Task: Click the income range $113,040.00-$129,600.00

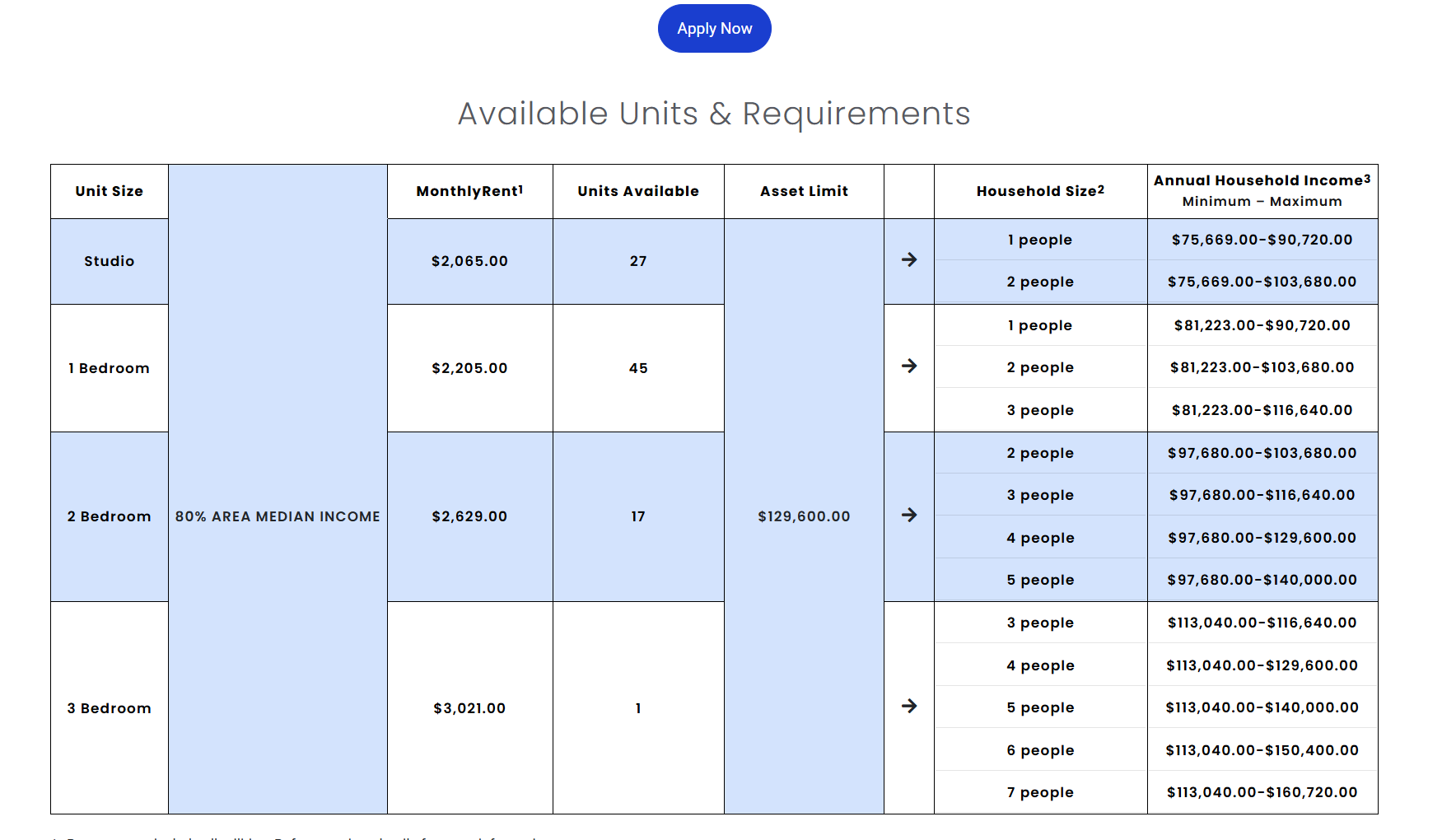Action: (1262, 665)
